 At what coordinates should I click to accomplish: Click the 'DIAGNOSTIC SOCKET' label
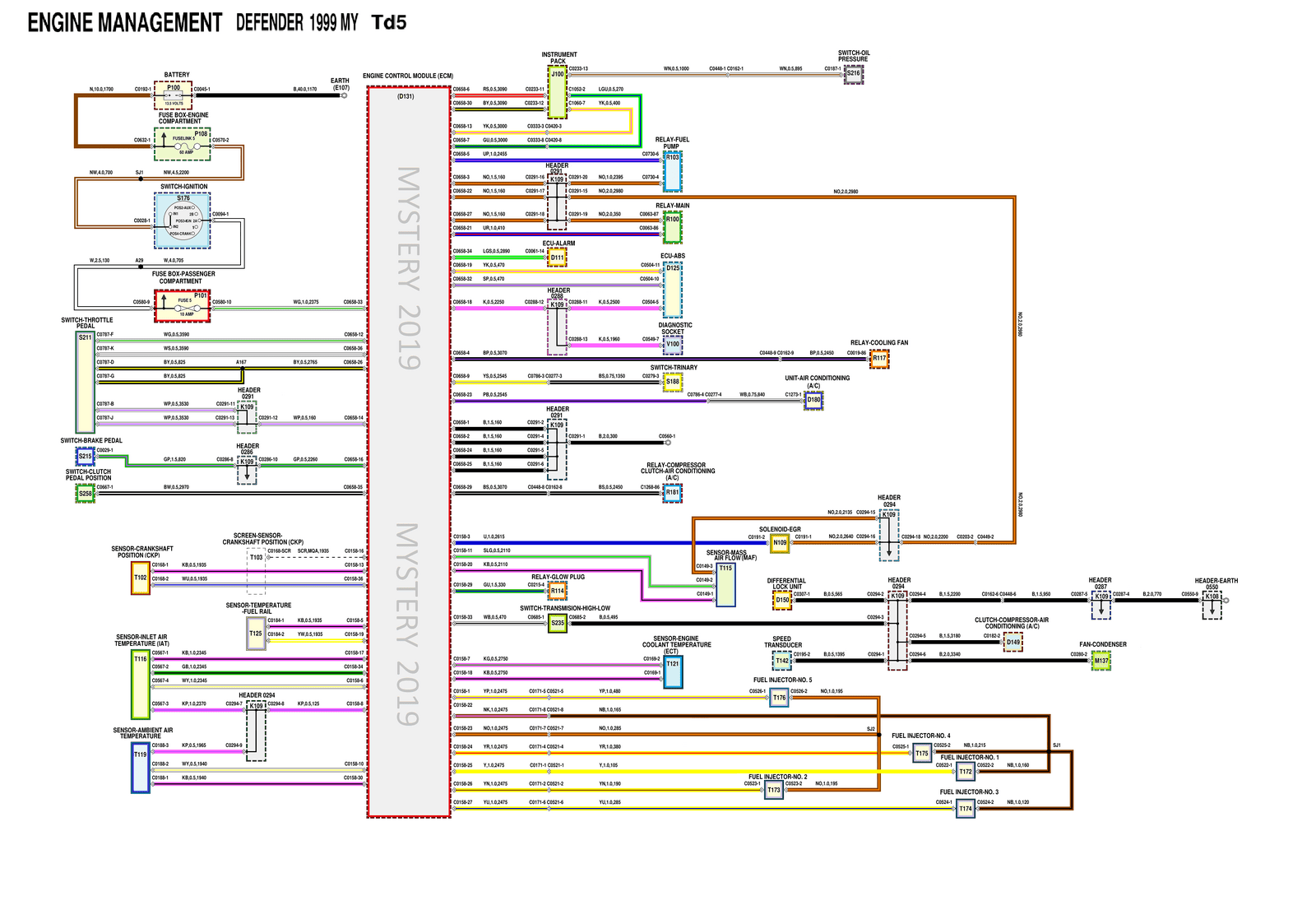pos(675,328)
